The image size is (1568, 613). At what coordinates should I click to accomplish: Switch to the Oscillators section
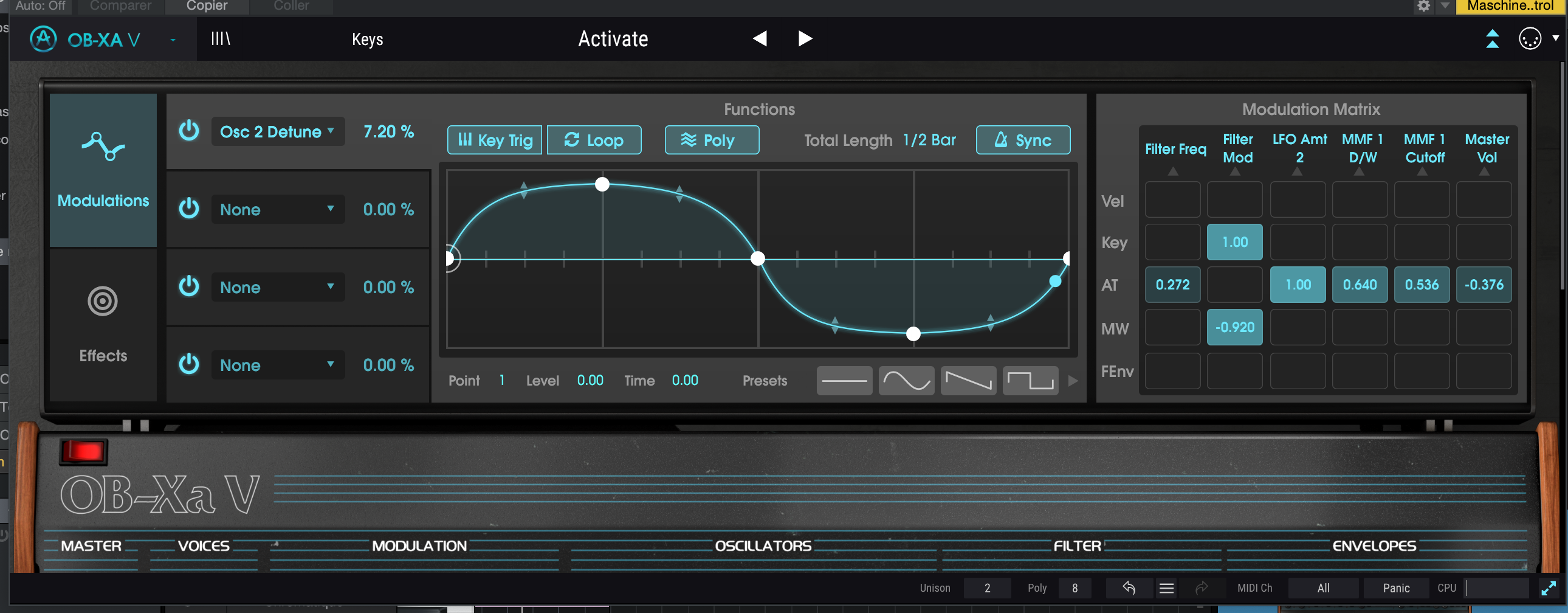(763, 545)
